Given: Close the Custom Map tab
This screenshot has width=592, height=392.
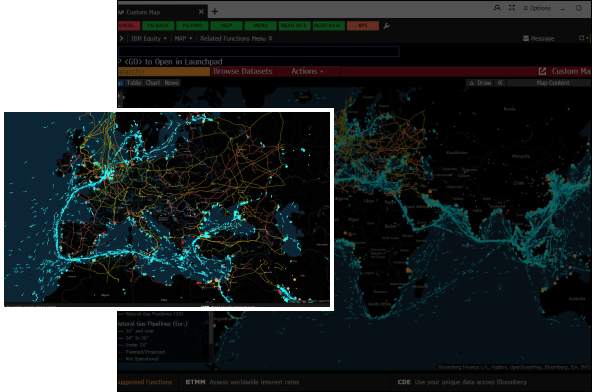Looking at the screenshot, I should click(x=201, y=12).
